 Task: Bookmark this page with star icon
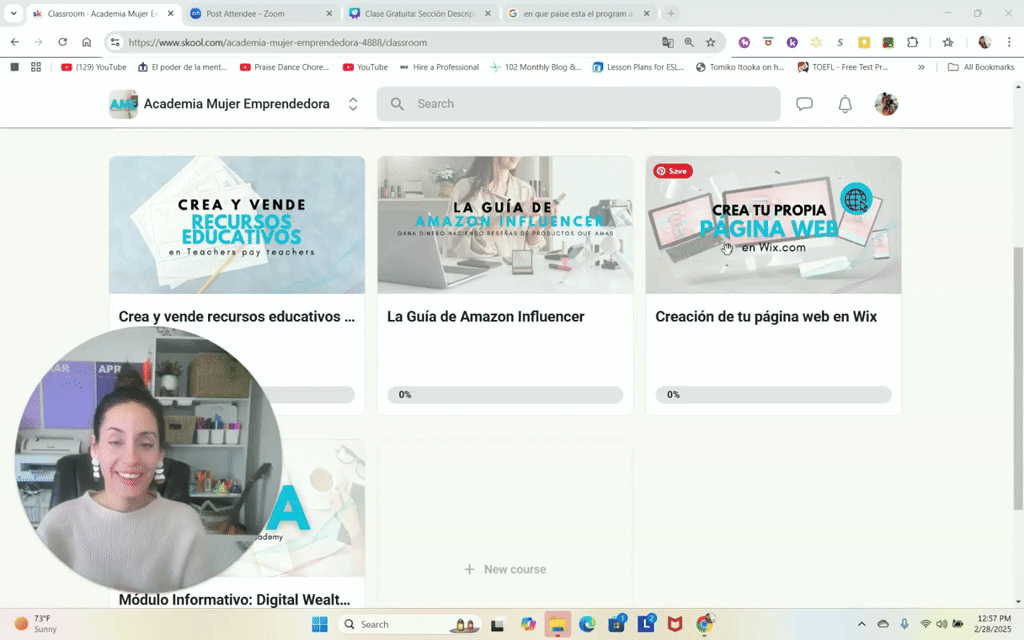711,42
